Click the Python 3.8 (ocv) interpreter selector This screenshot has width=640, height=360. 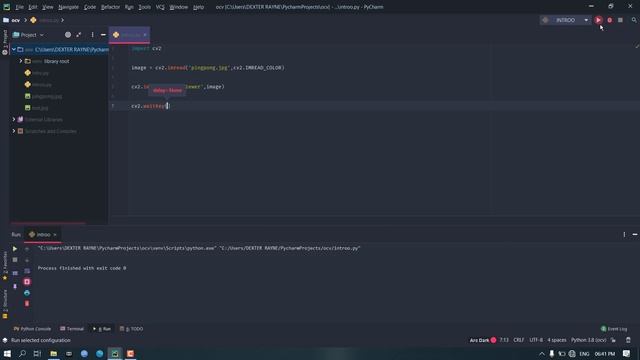(589, 340)
